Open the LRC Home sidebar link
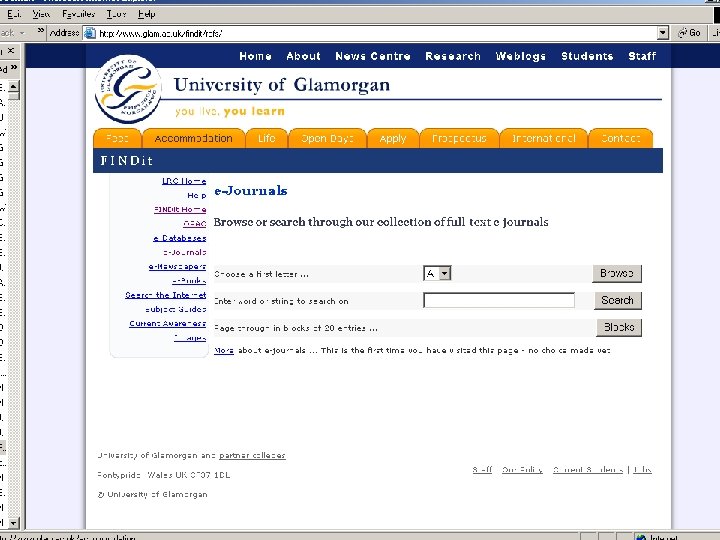 184,181
